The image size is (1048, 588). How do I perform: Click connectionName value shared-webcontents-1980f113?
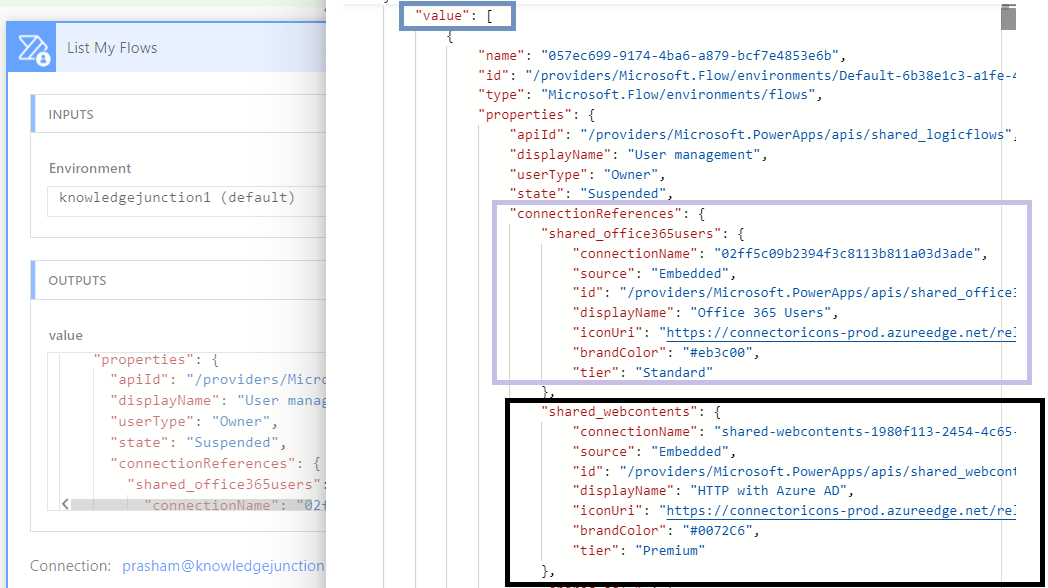point(864,432)
